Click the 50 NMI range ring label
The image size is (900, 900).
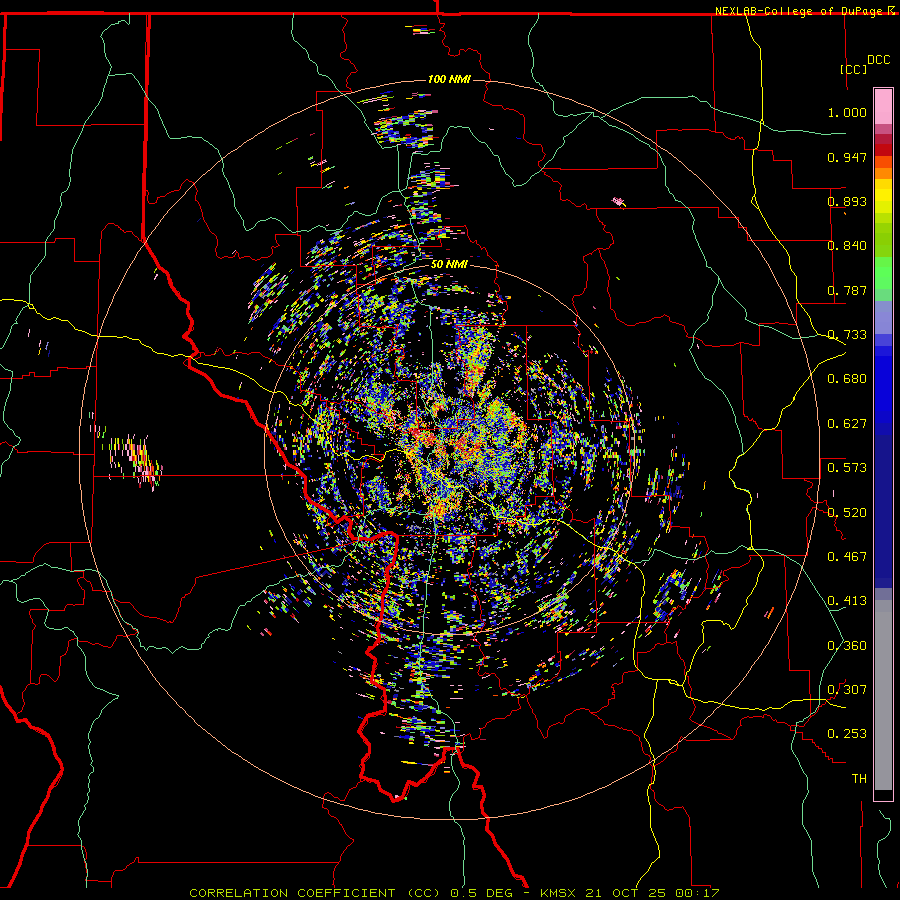tap(449, 265)
